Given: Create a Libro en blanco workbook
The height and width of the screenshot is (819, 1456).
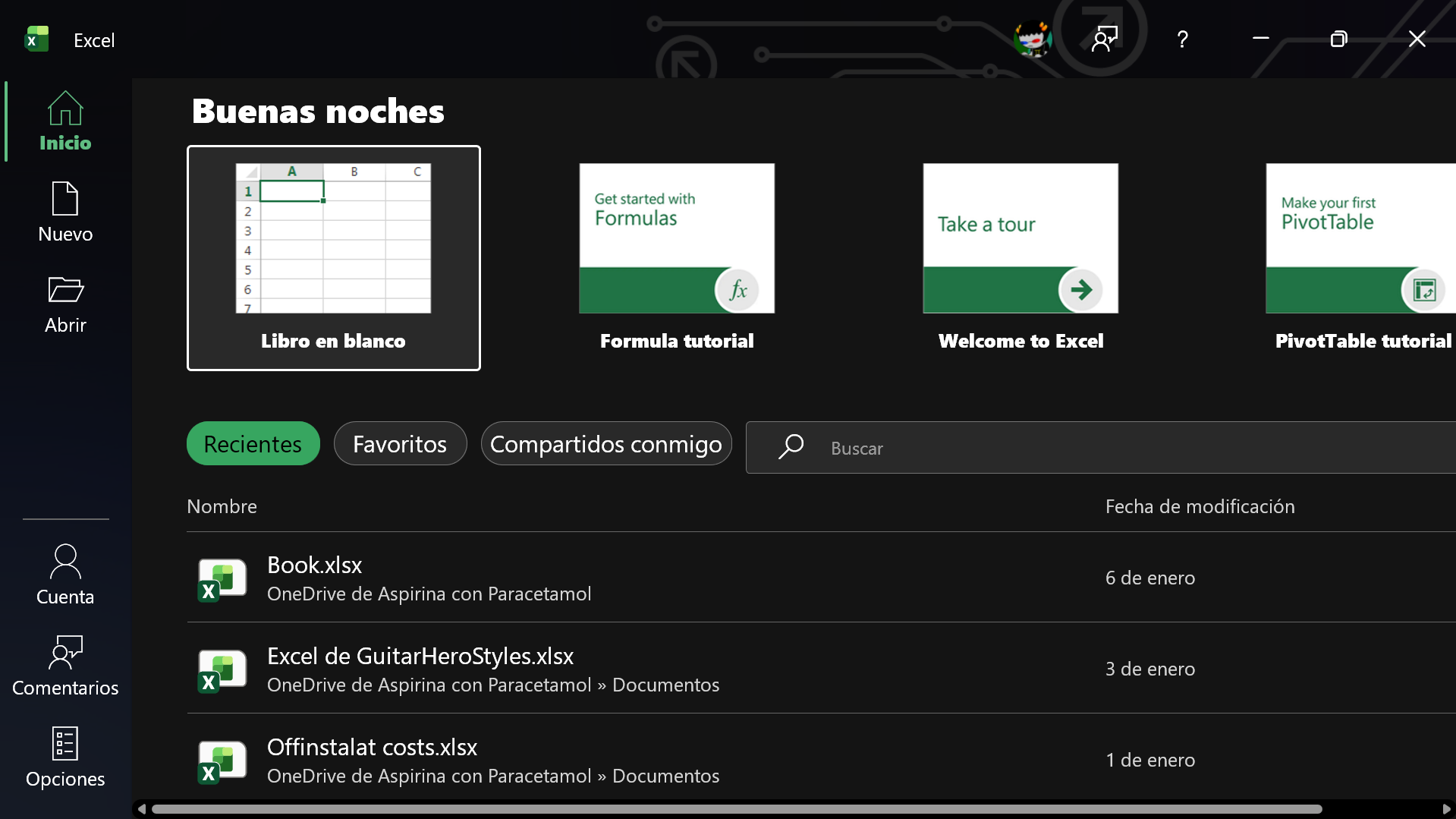Looking at the screenshot, I should tap(334, 258).
